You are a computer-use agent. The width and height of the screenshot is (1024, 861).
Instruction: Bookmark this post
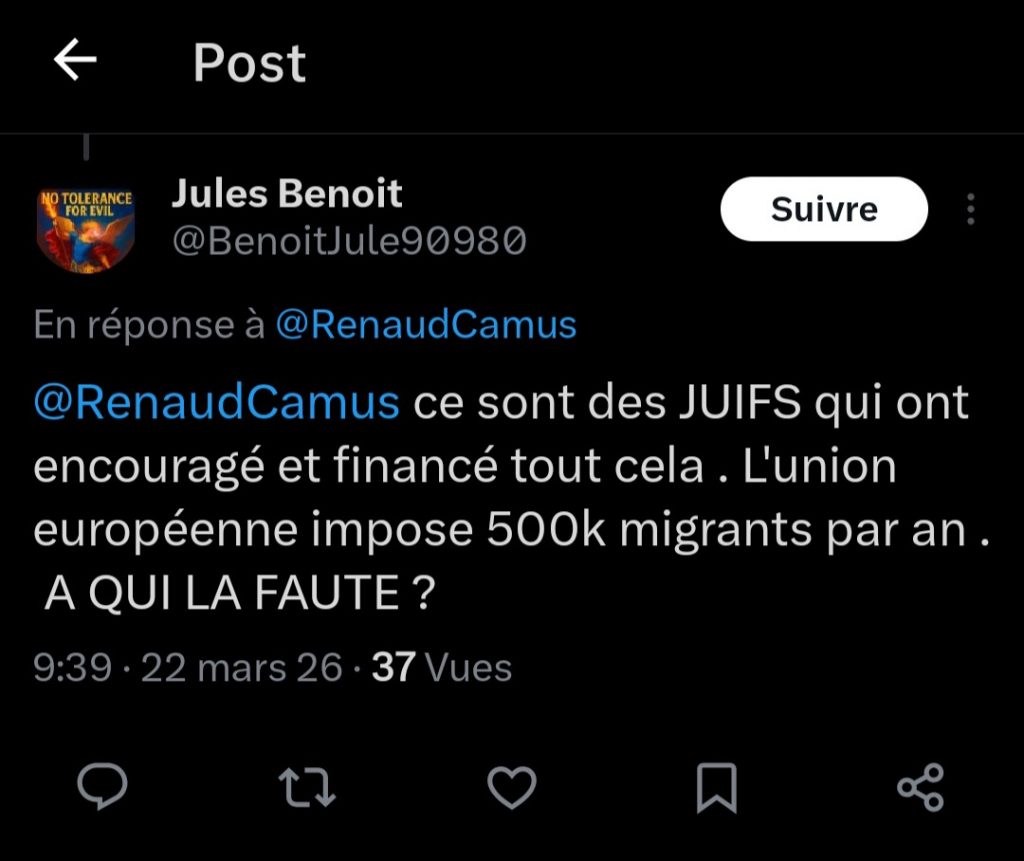[716, 787]
